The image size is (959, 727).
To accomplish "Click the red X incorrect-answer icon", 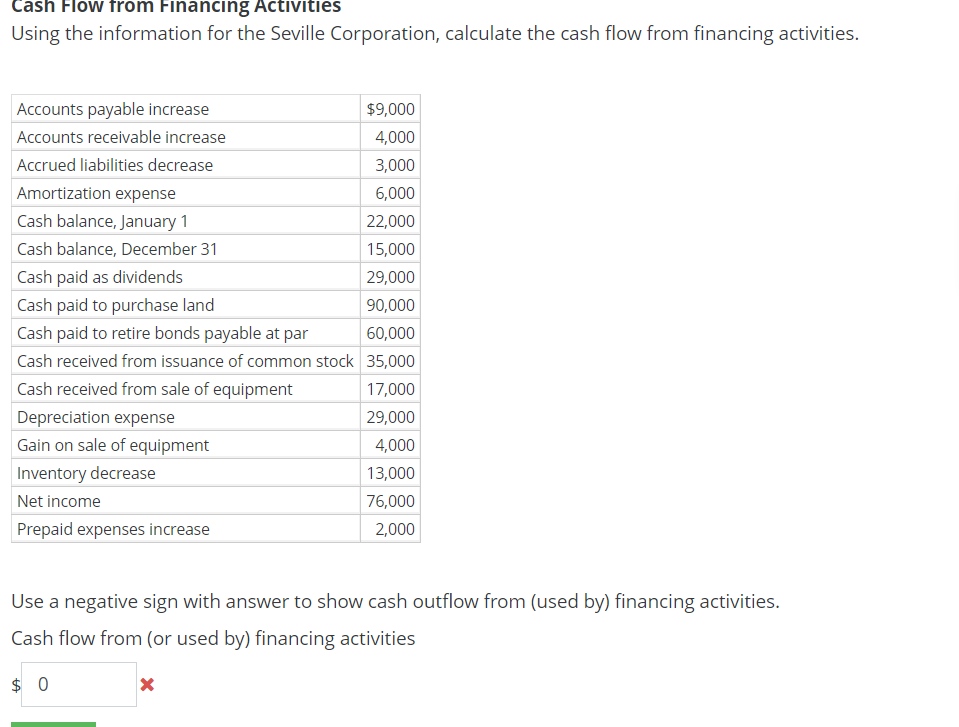I will (146, 684).
